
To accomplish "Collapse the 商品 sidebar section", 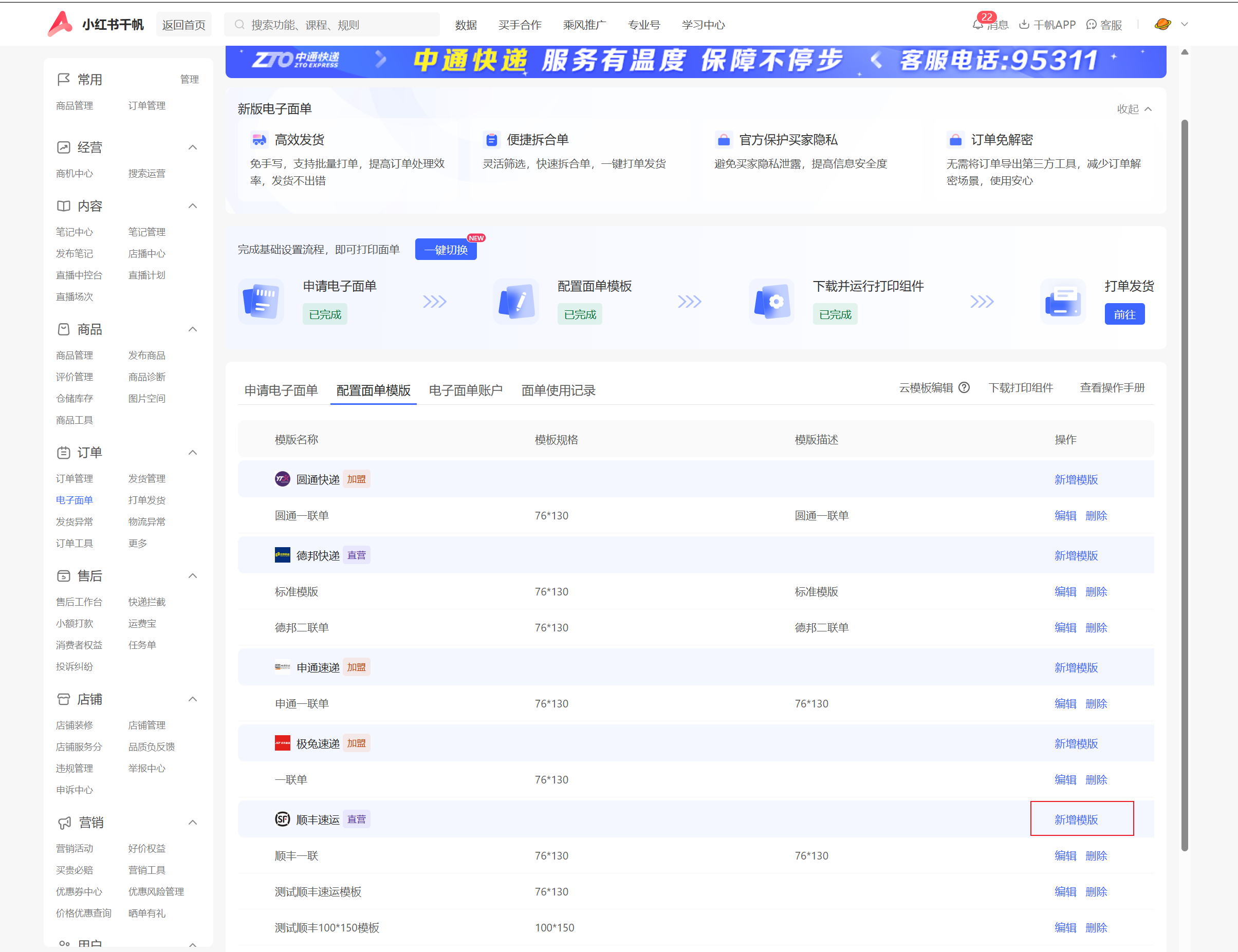I will pos(193,329).
